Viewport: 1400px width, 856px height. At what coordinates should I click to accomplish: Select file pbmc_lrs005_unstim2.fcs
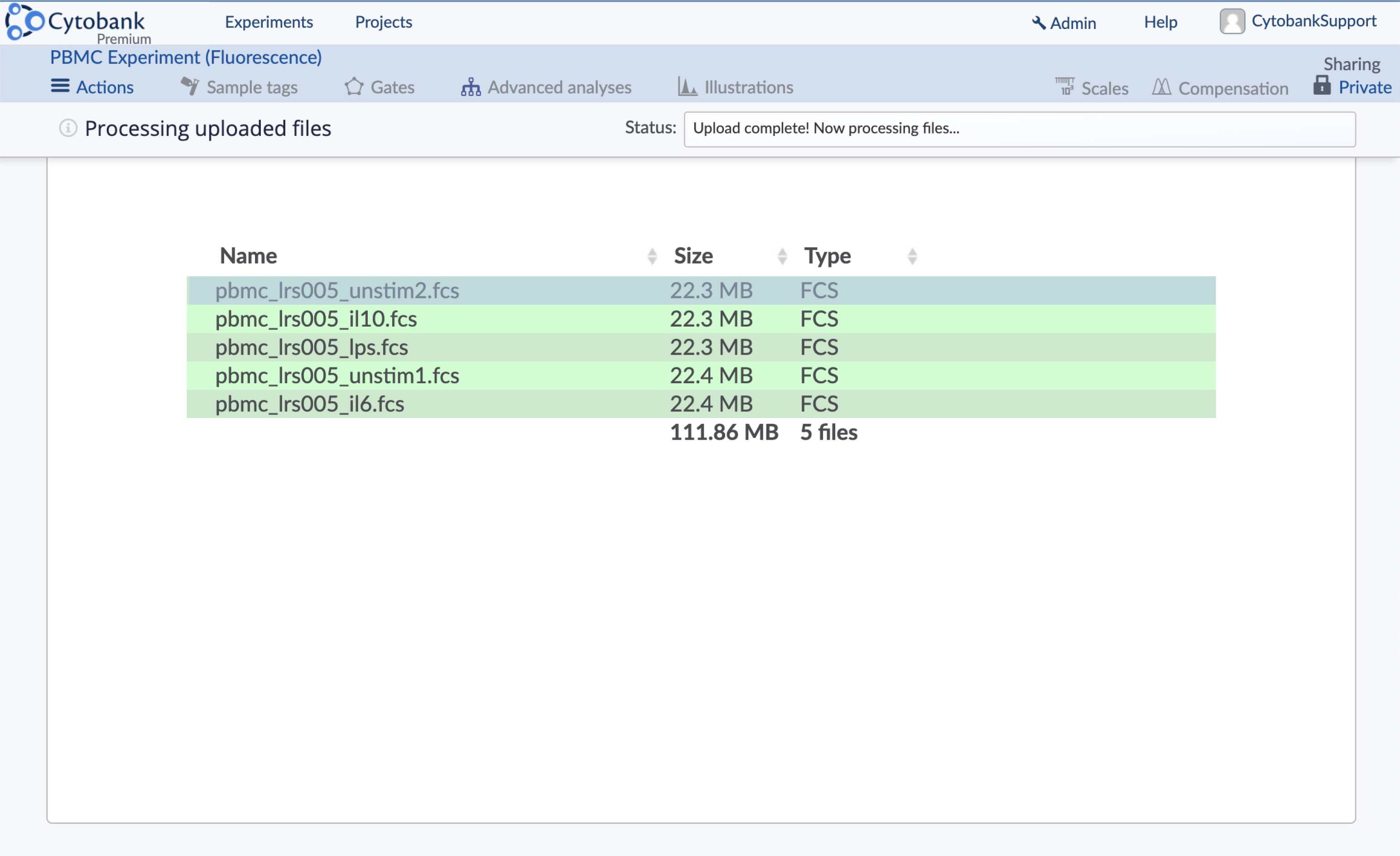(701, 290)
